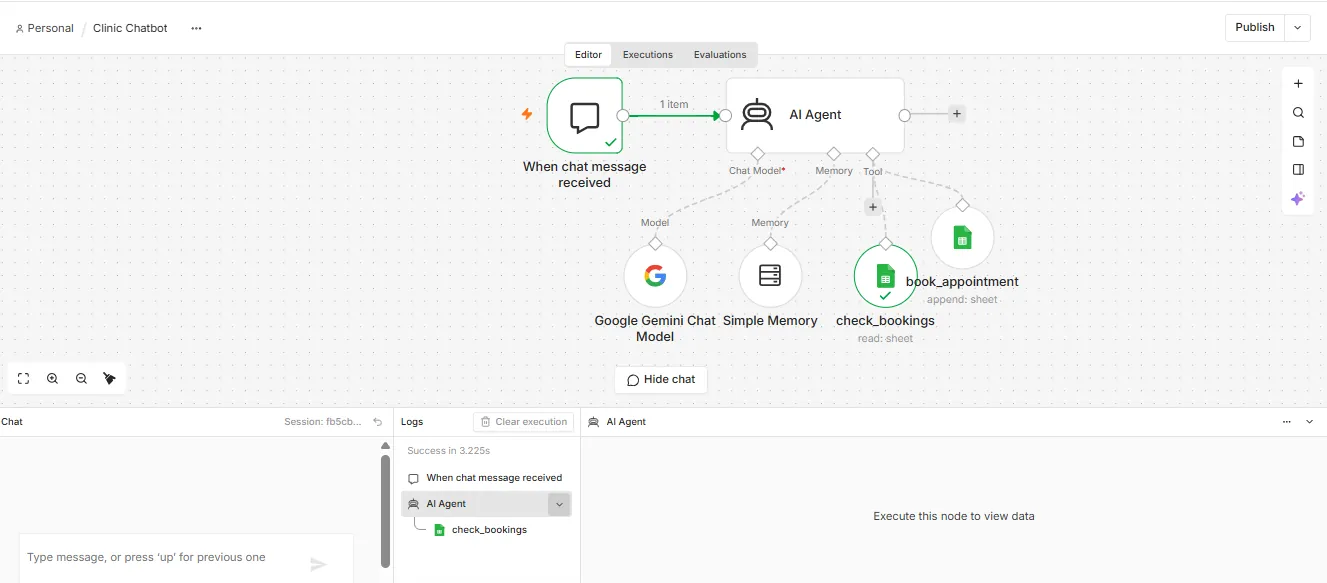Screen dimensions: 1327x583
Task: Switch to the Evaluations tab
Action: pyautogui.click(x=720, y=55)
